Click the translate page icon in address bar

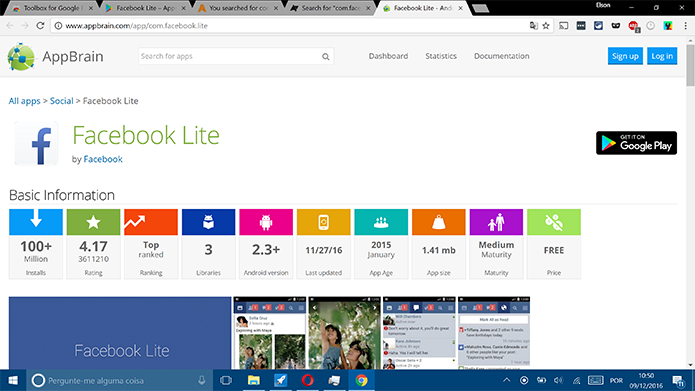[534, 26]
